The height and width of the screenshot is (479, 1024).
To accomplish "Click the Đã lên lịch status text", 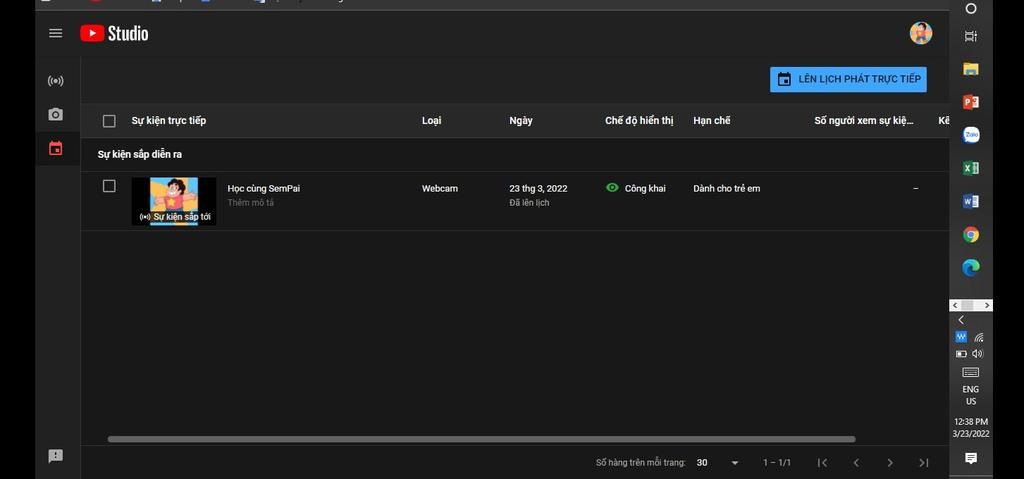I will [x=529, y=203].
